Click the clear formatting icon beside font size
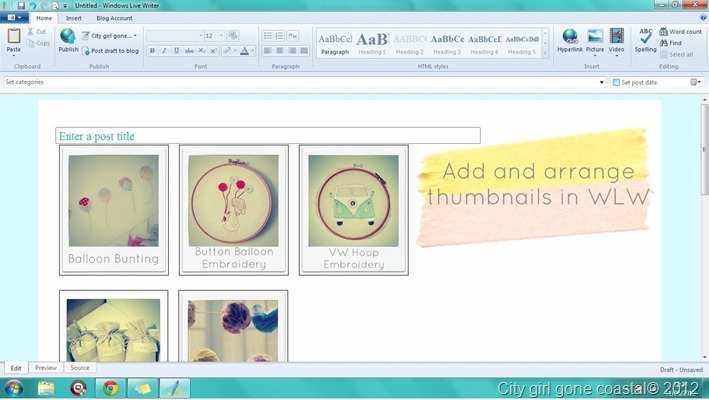 (233, 36)
